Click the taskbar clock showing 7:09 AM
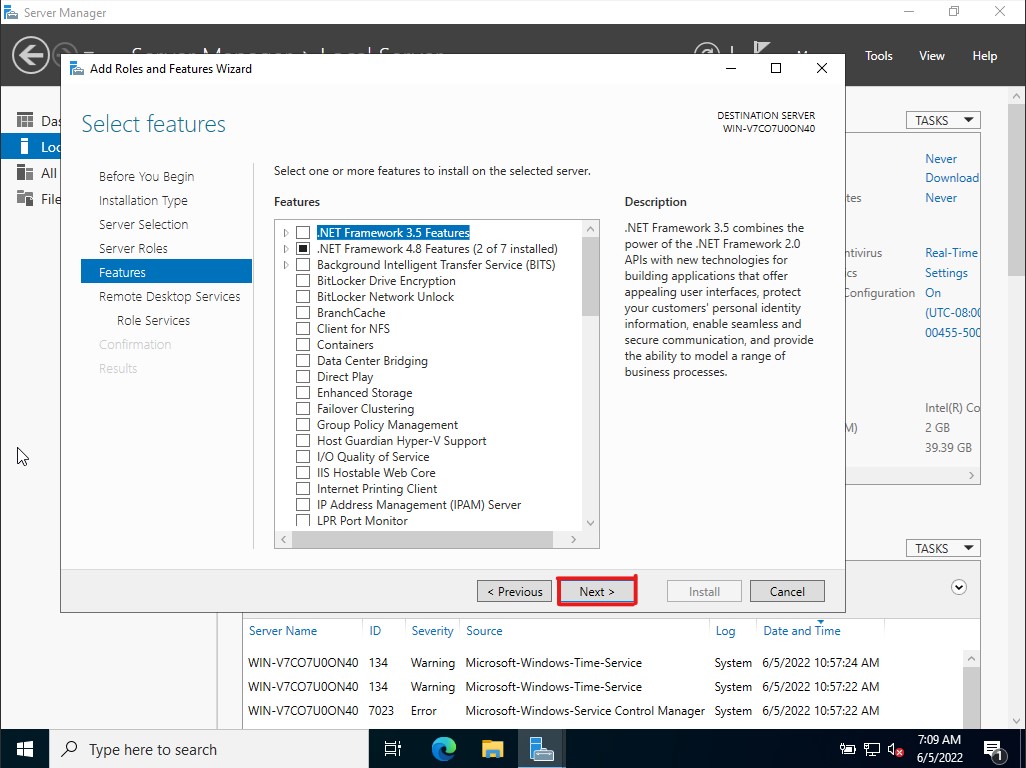The height and width of the screenshot is (768, 1026). coord(939,749)
